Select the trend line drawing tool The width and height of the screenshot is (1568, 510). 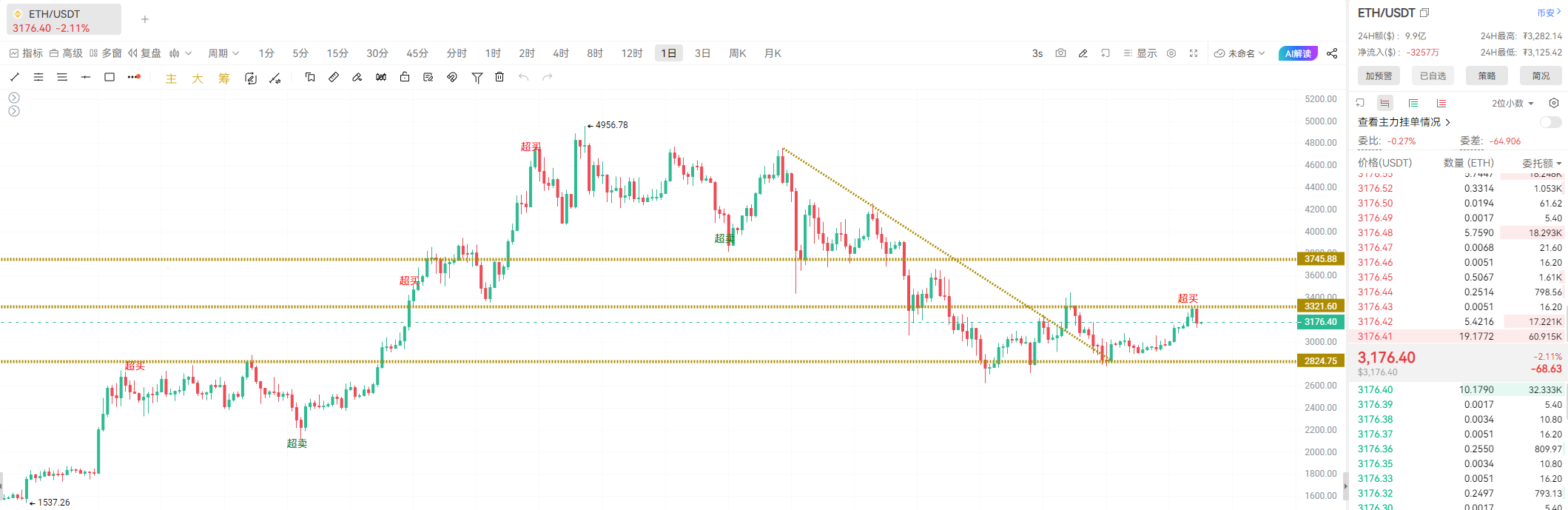pyautogui.click(x=15, y=77)
